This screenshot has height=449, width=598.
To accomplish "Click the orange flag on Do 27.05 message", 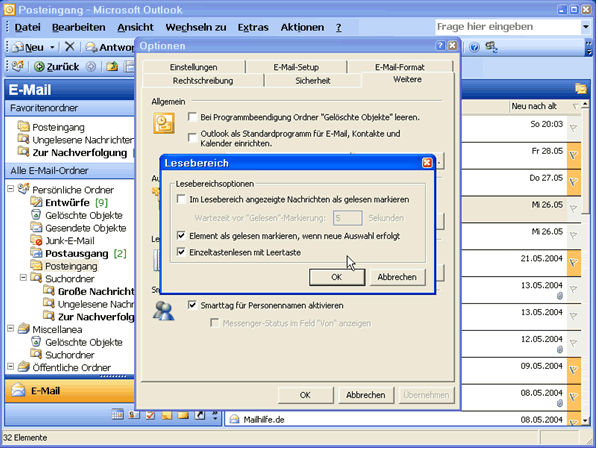I will pyautogui.click(x=574, y=182).
